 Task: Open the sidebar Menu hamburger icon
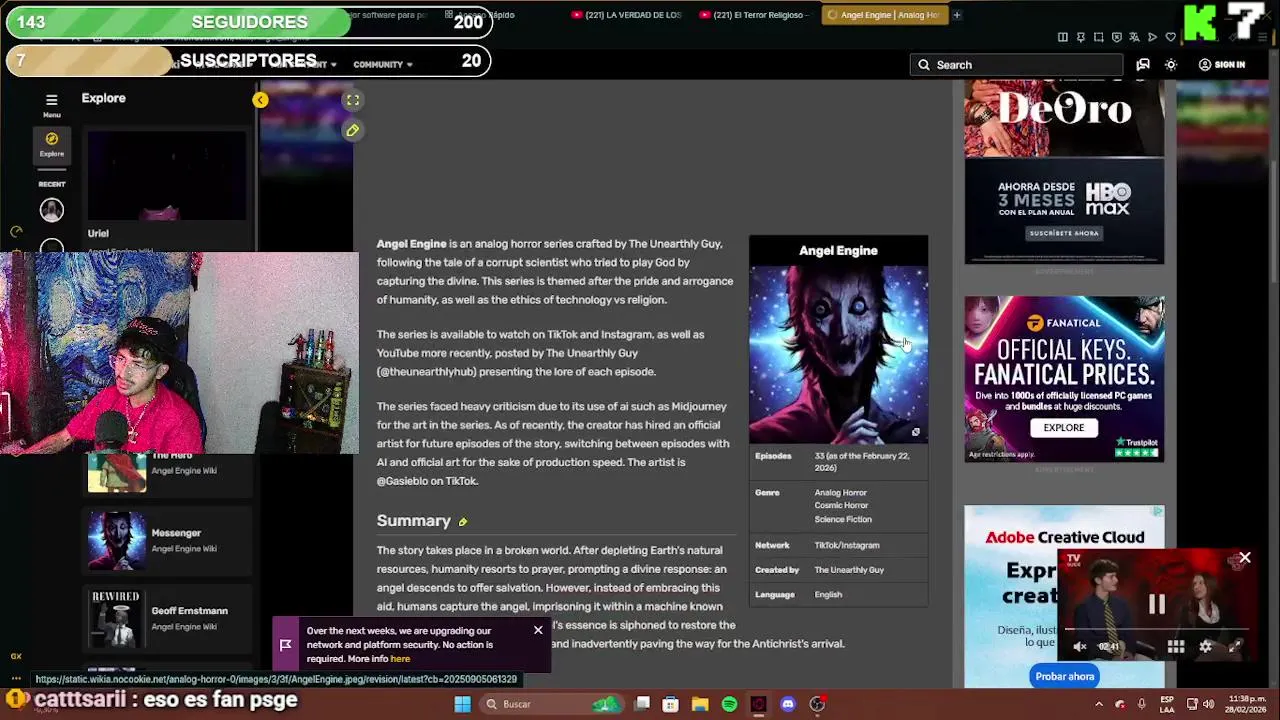[51, 100]
